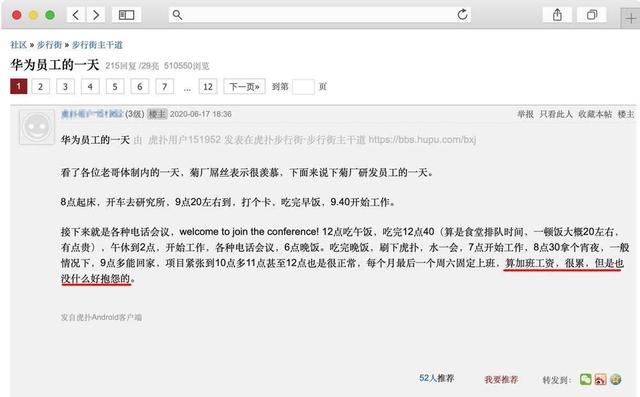
Task: Open the Share button in toolbar
Action: pyautogui.click(x=557, y=15)
